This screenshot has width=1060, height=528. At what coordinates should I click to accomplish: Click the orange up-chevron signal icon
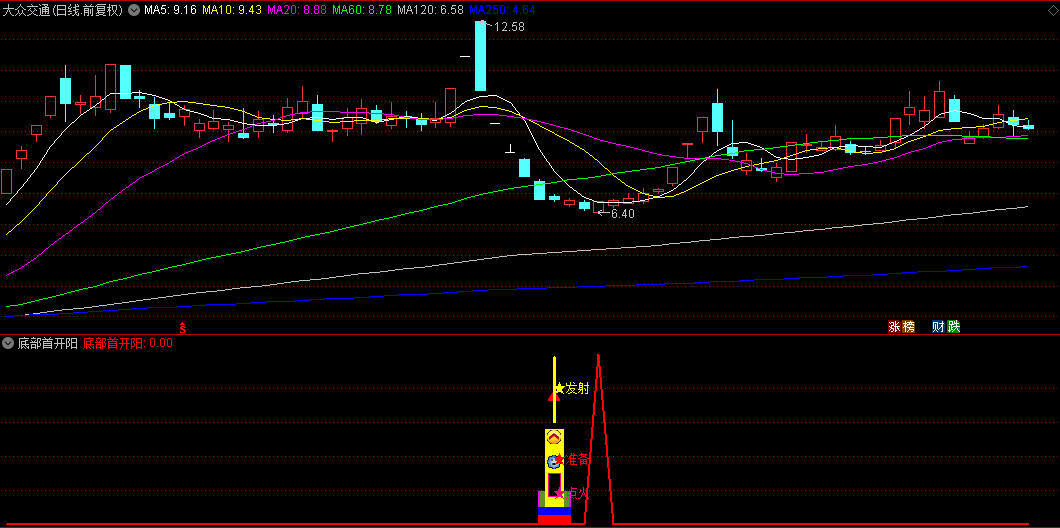pyautogui.click(x=553, y=438)
